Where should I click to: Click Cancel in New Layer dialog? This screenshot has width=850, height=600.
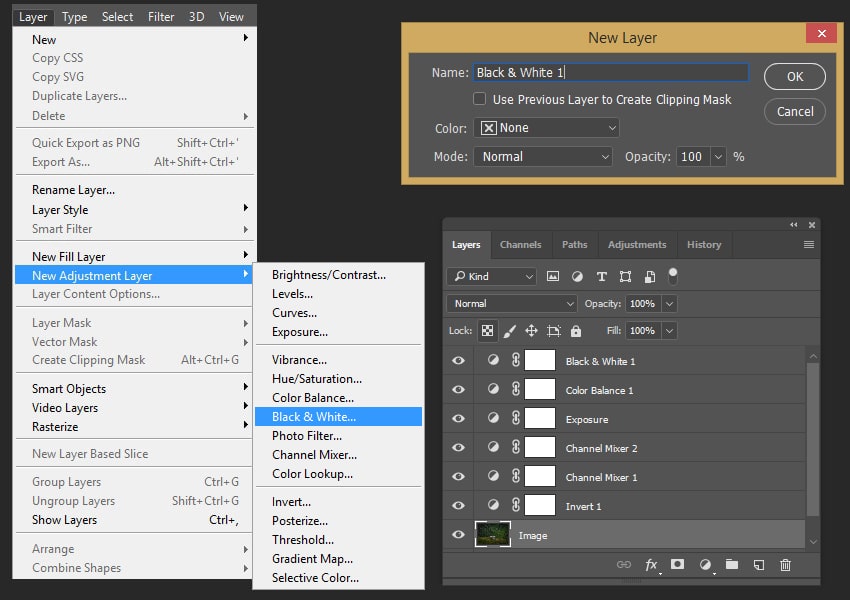pyautogui.click(x=794, y=111)
